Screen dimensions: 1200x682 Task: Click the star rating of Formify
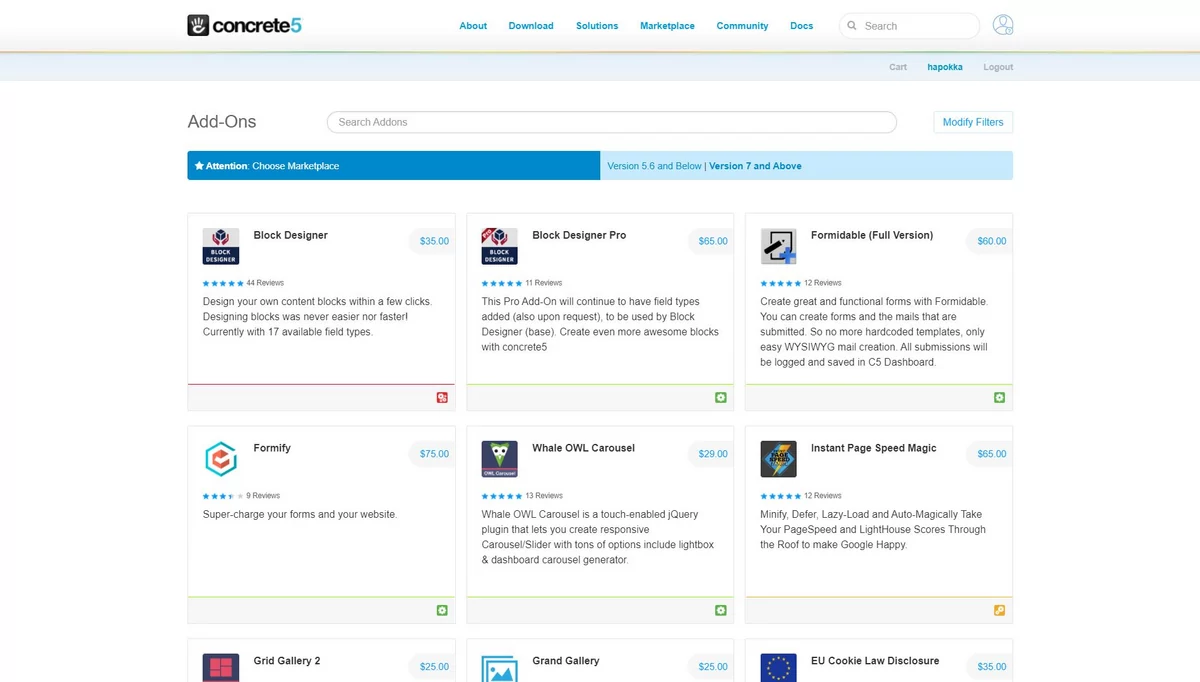pyautogui.click(x=223, y=496)
